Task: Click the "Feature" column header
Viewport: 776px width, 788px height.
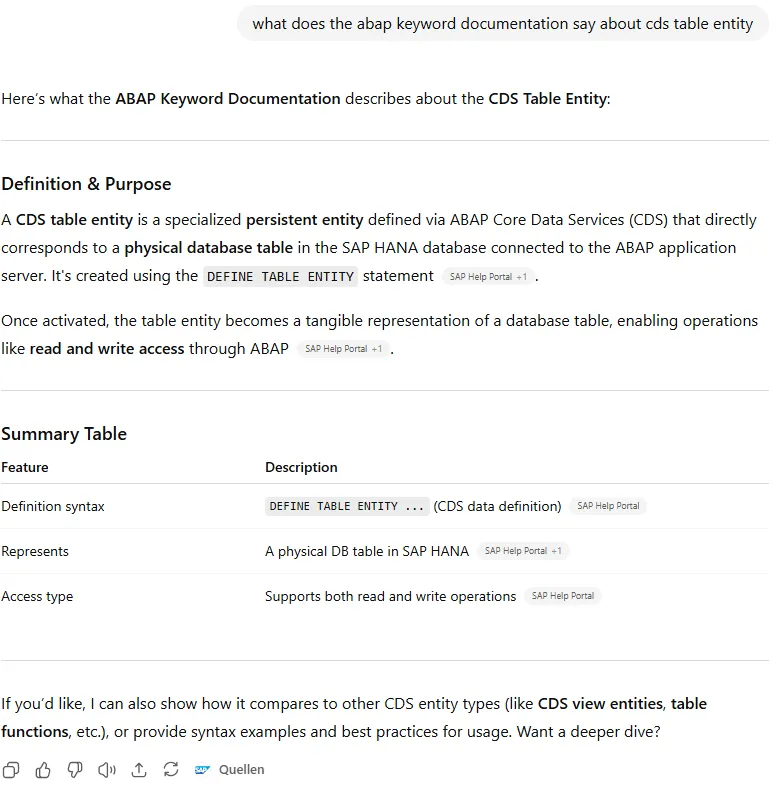Action: click(x=25, y=467)
